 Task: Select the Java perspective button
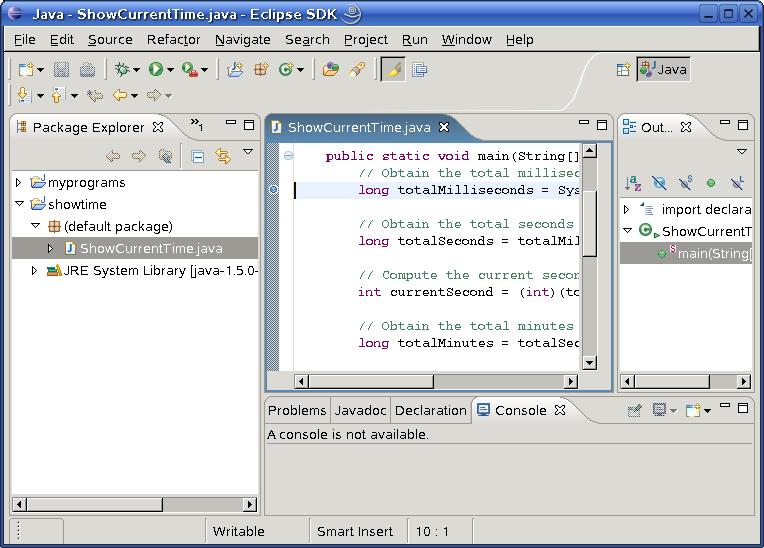coord(663,70)
